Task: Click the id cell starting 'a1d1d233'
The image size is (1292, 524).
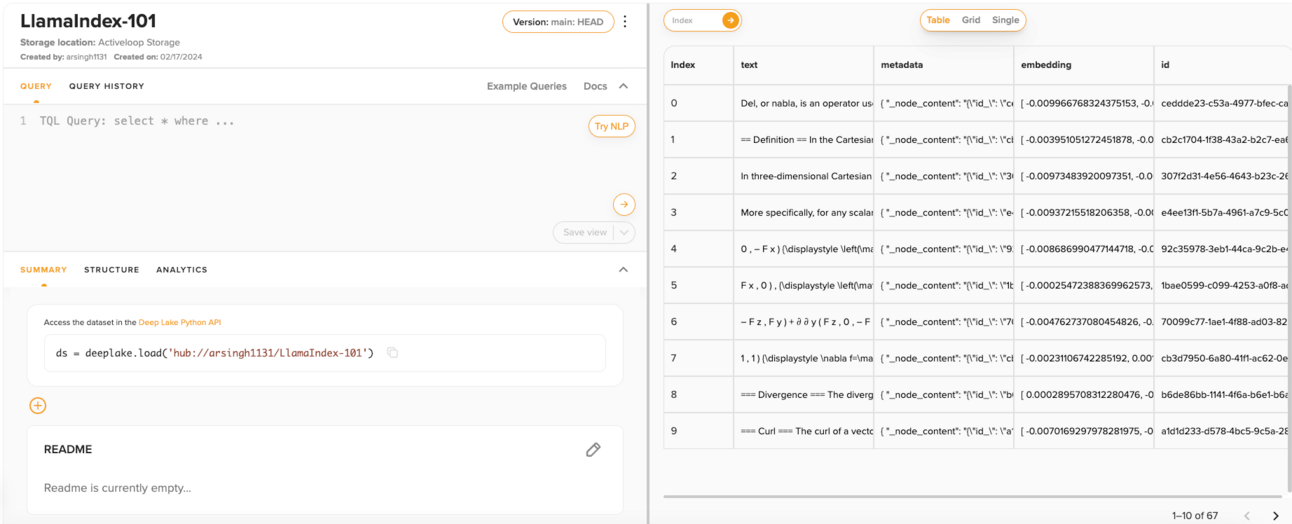Action: tap(1222, 431)
